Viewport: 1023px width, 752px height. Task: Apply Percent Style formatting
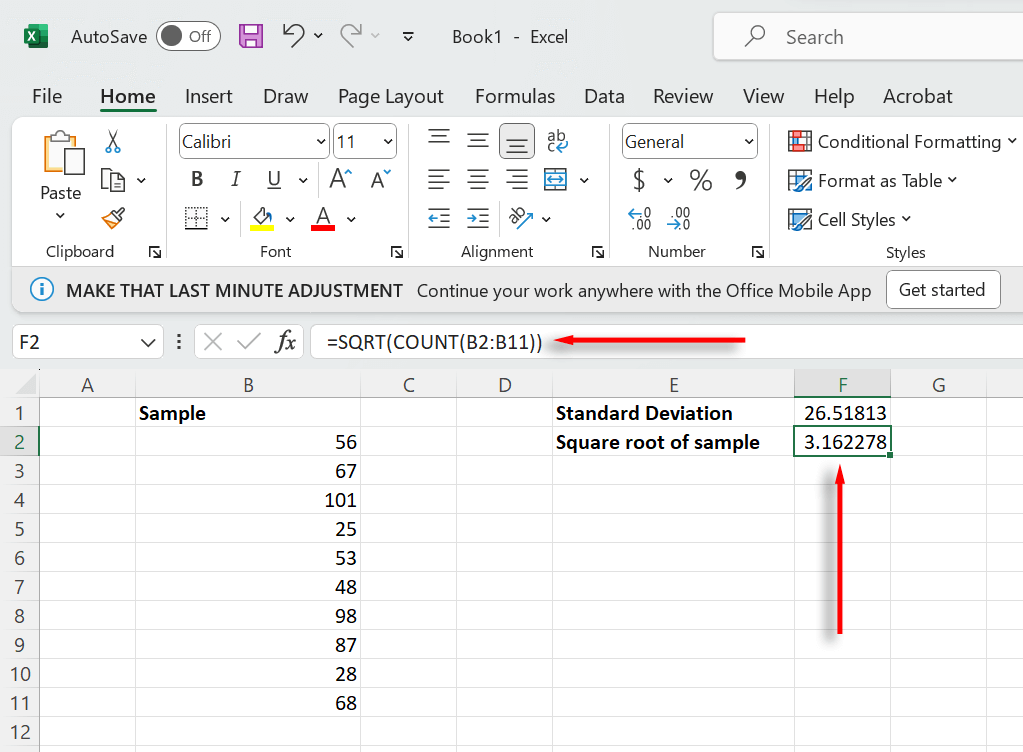[x=701, y=180]
